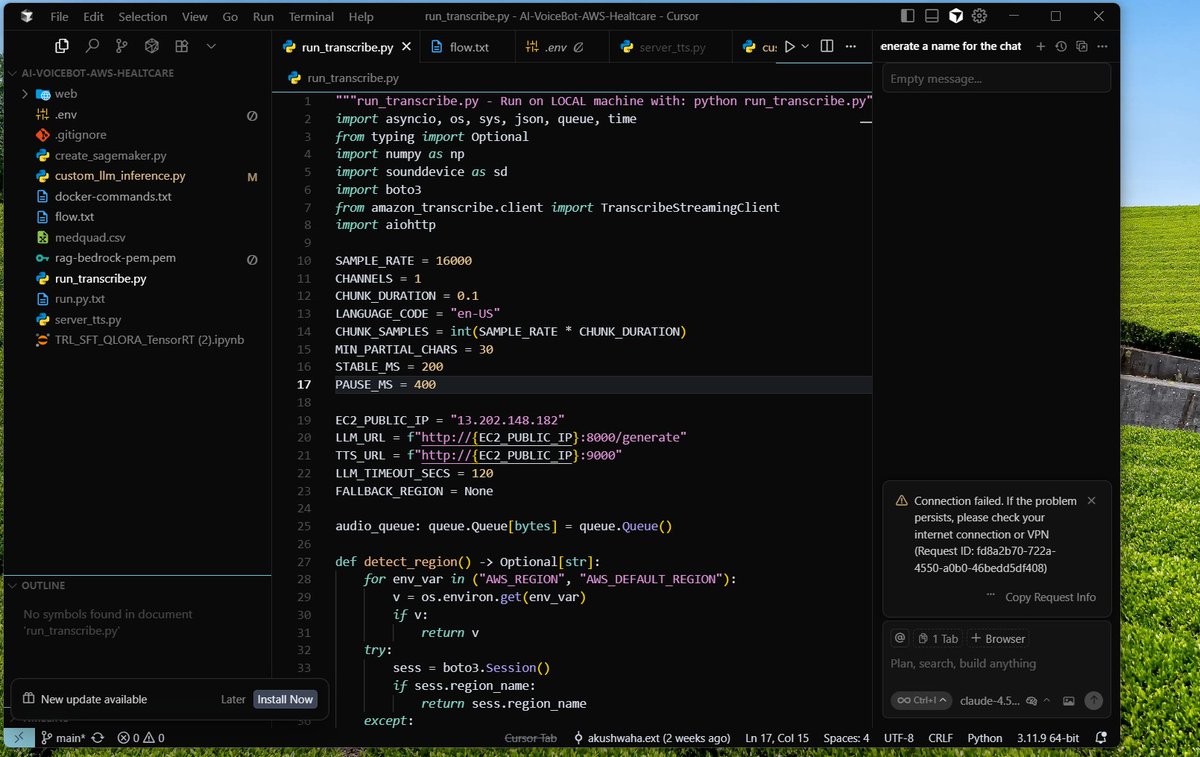The height and width of the screenshot is (757, 1200).
Task: Click the @ add context button
Action: tap(899, 638)
